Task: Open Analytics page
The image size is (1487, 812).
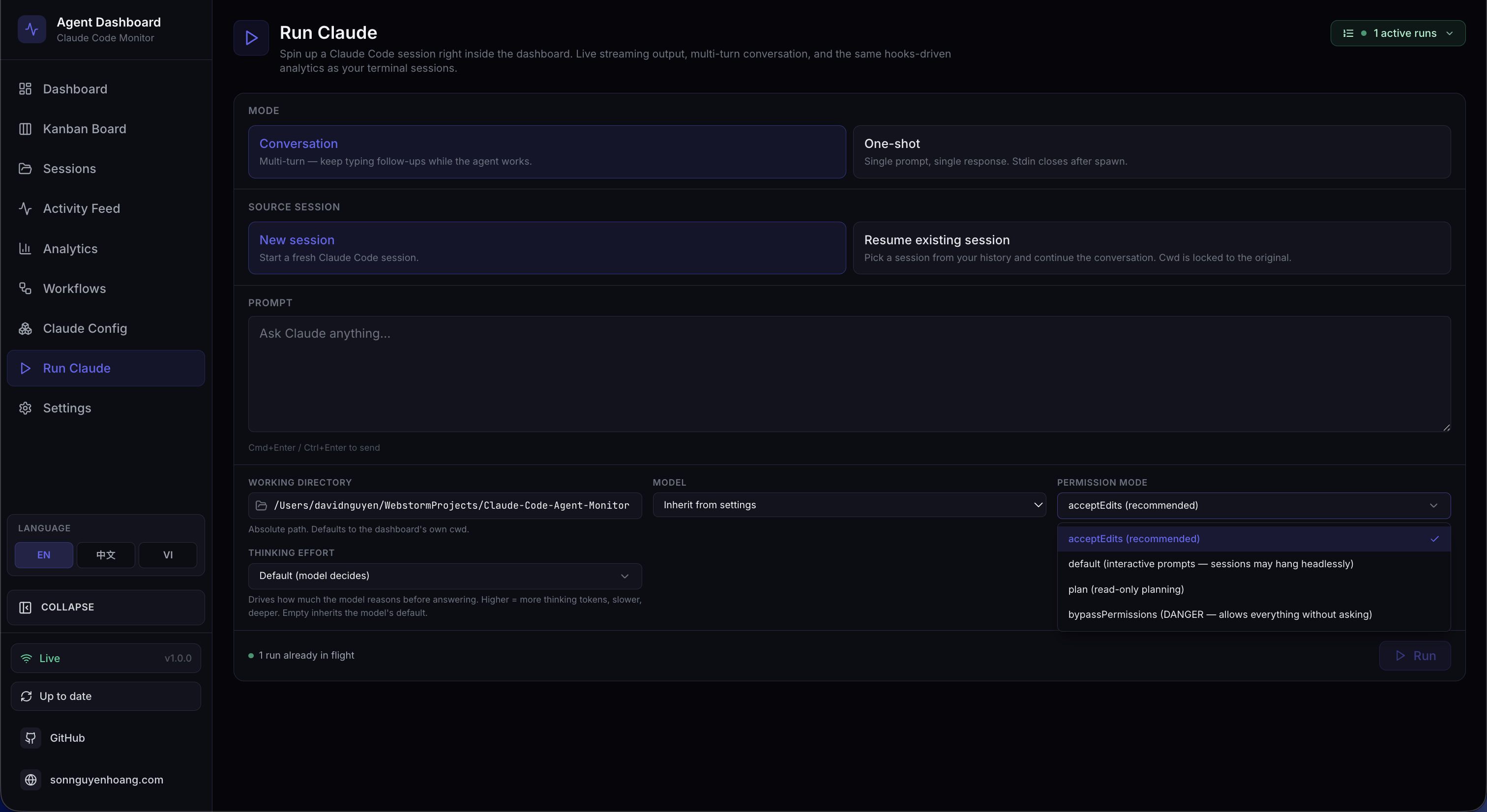Action: (106, 249)
